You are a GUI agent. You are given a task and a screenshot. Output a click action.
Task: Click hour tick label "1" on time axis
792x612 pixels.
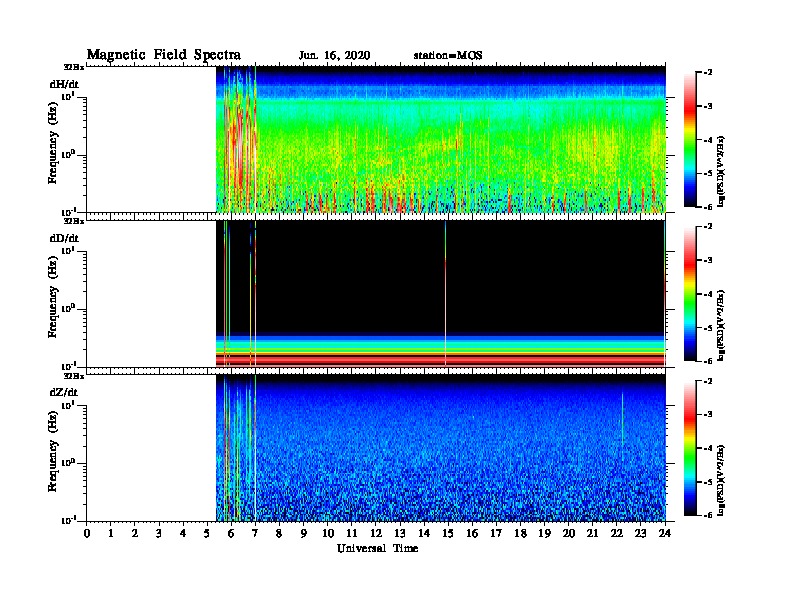tap(111, 533)
